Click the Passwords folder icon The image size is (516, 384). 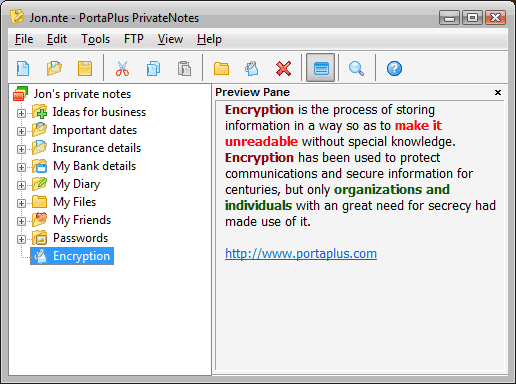(40, 238)
